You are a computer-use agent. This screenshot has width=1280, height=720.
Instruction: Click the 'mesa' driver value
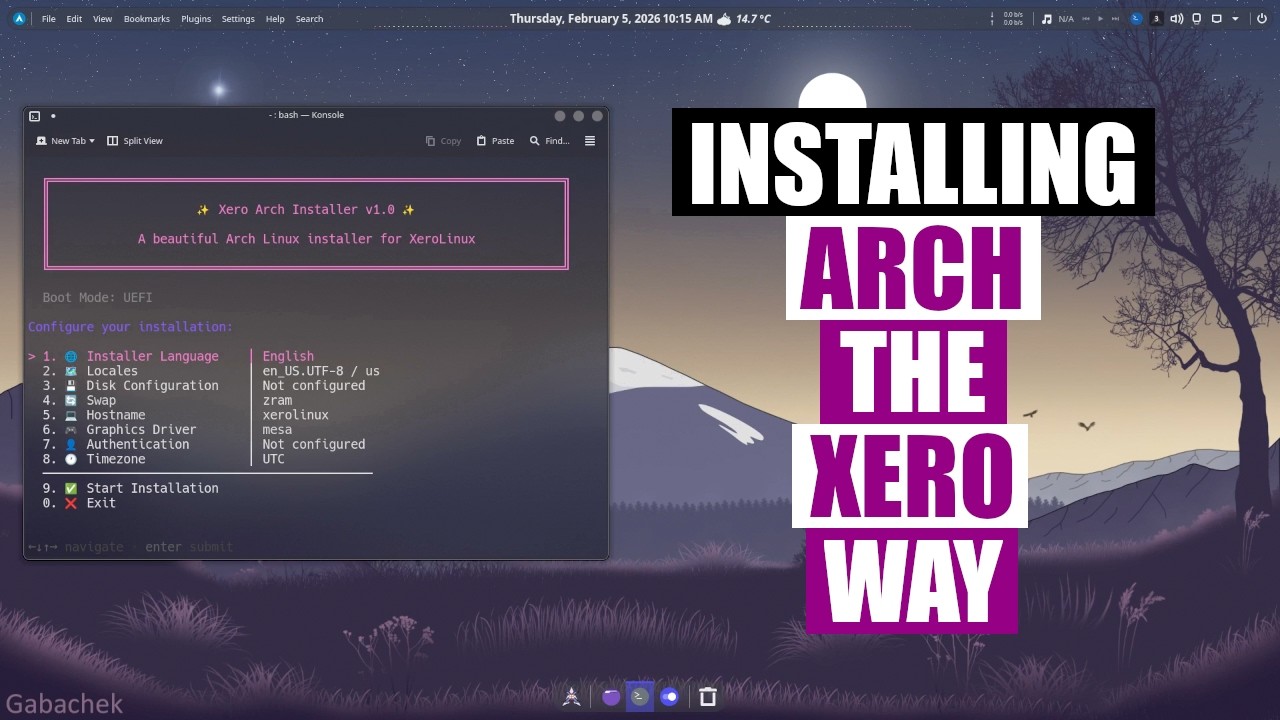(277, 429)
